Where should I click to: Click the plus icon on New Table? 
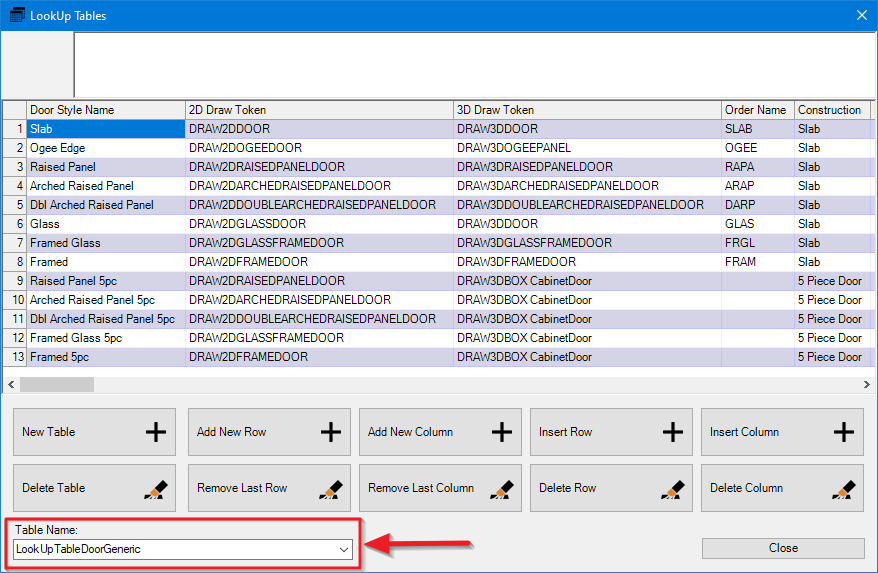point(156,432)
